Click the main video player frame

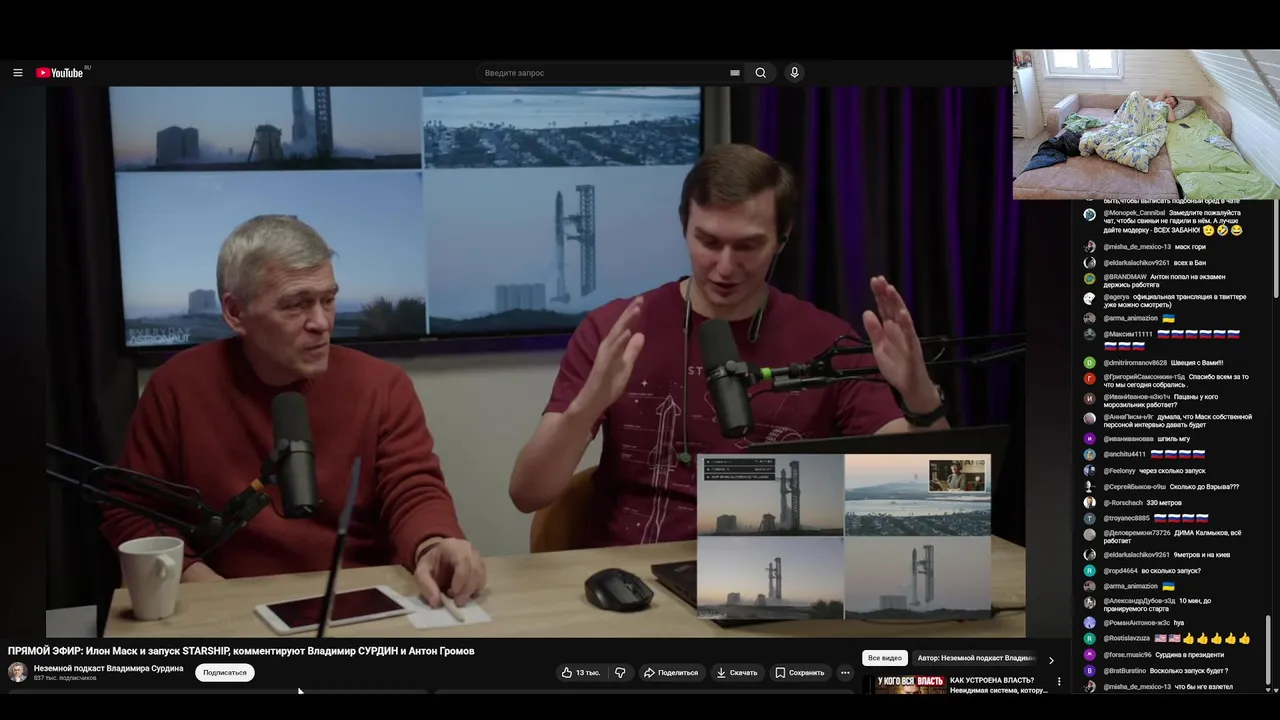[535, 361]
